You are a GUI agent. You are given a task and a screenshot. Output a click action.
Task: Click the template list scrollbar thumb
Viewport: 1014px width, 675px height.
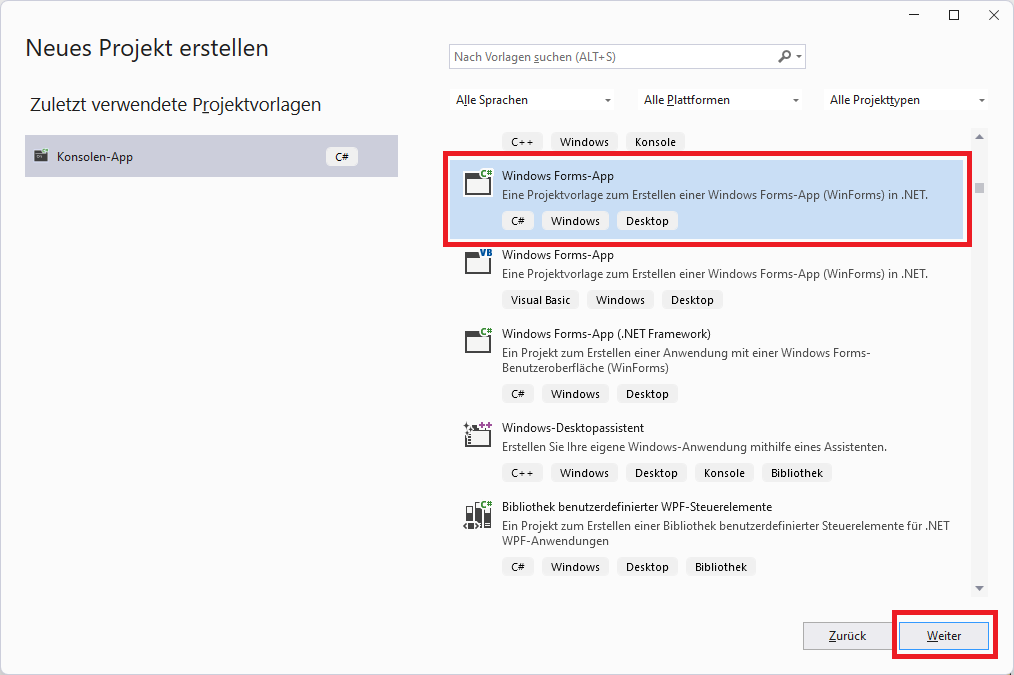980,188
